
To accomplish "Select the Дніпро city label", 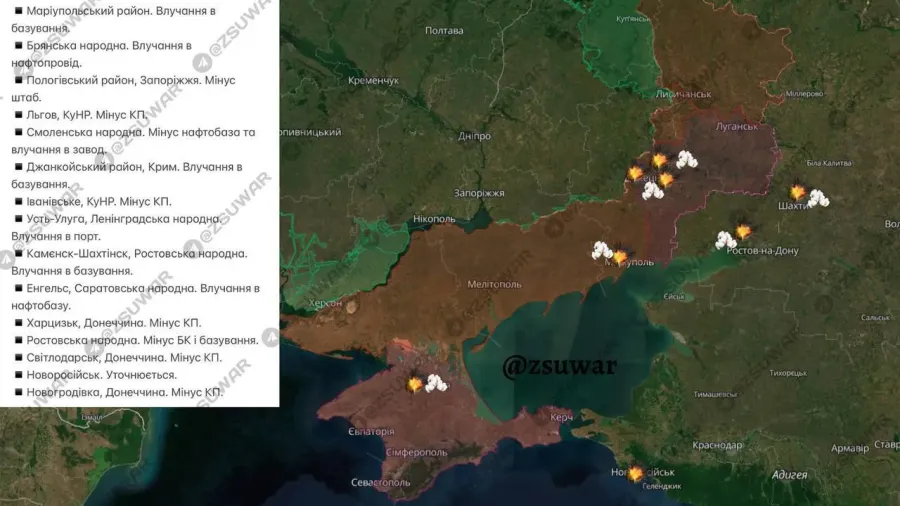I will click(x=474, y=135).
